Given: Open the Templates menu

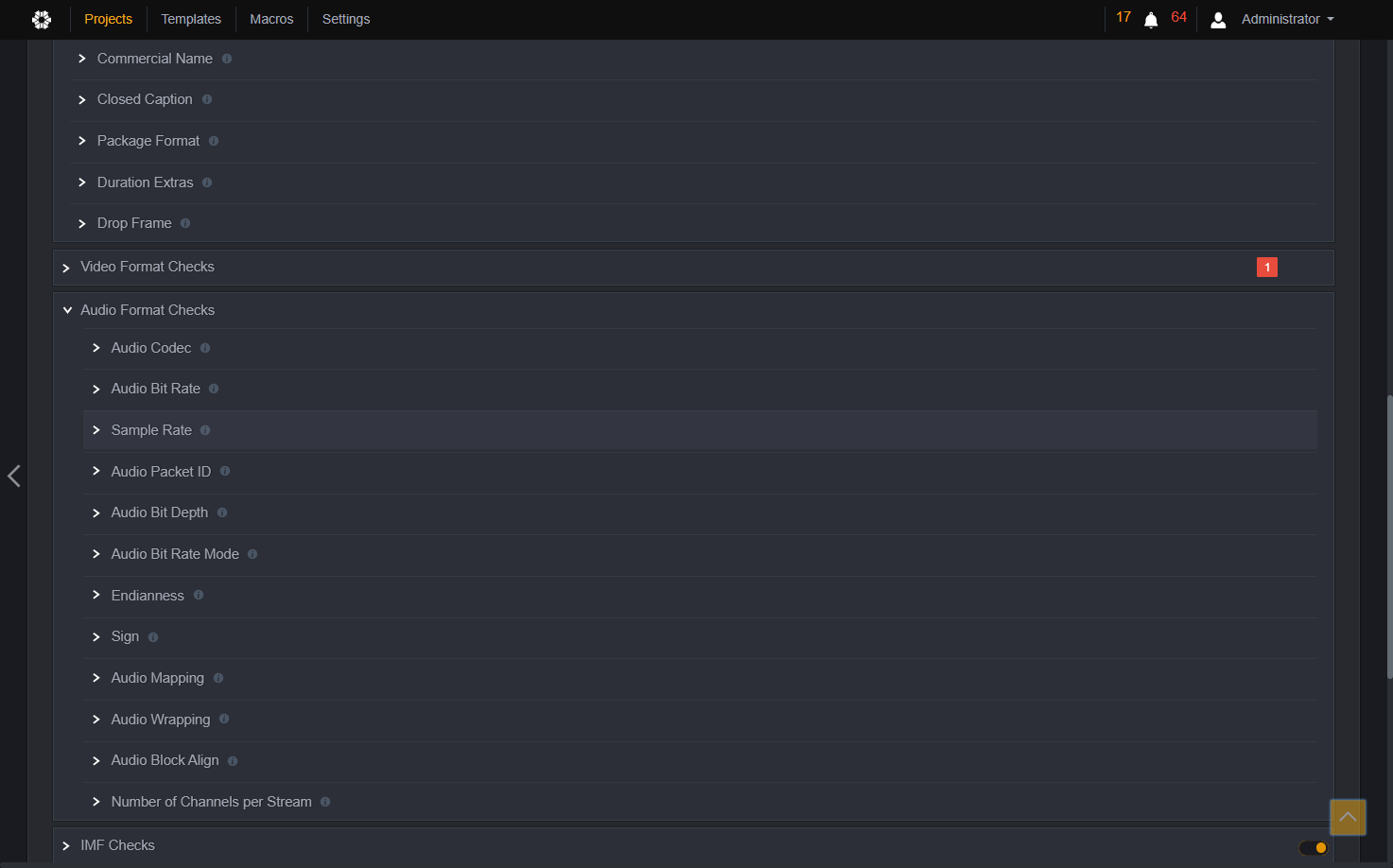Looking at the screenshot, I should (191, 19).
